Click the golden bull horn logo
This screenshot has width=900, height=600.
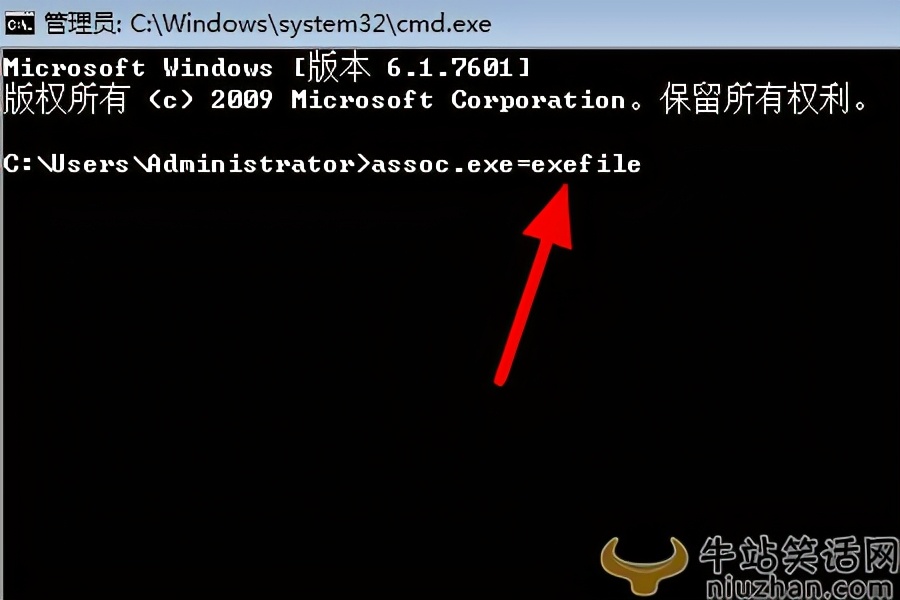[644, 564]
